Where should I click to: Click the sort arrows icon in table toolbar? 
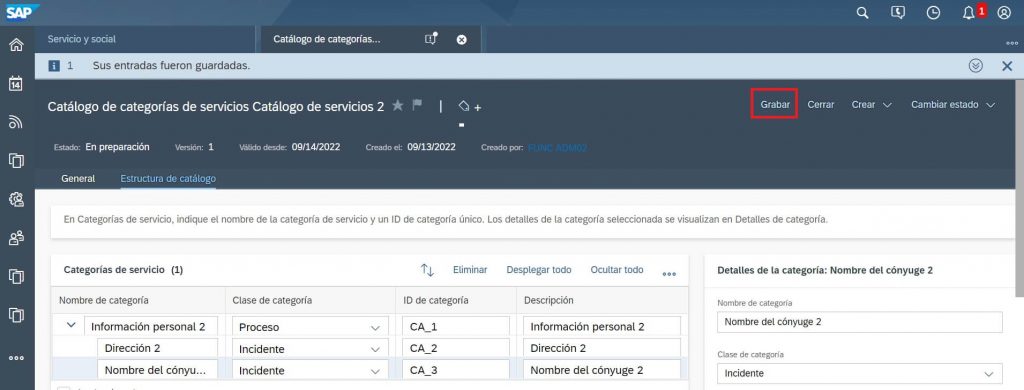point(427,270)
